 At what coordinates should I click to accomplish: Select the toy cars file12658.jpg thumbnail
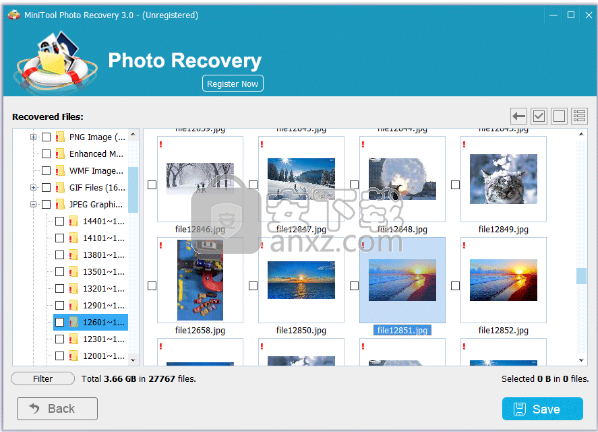(200, 280)
